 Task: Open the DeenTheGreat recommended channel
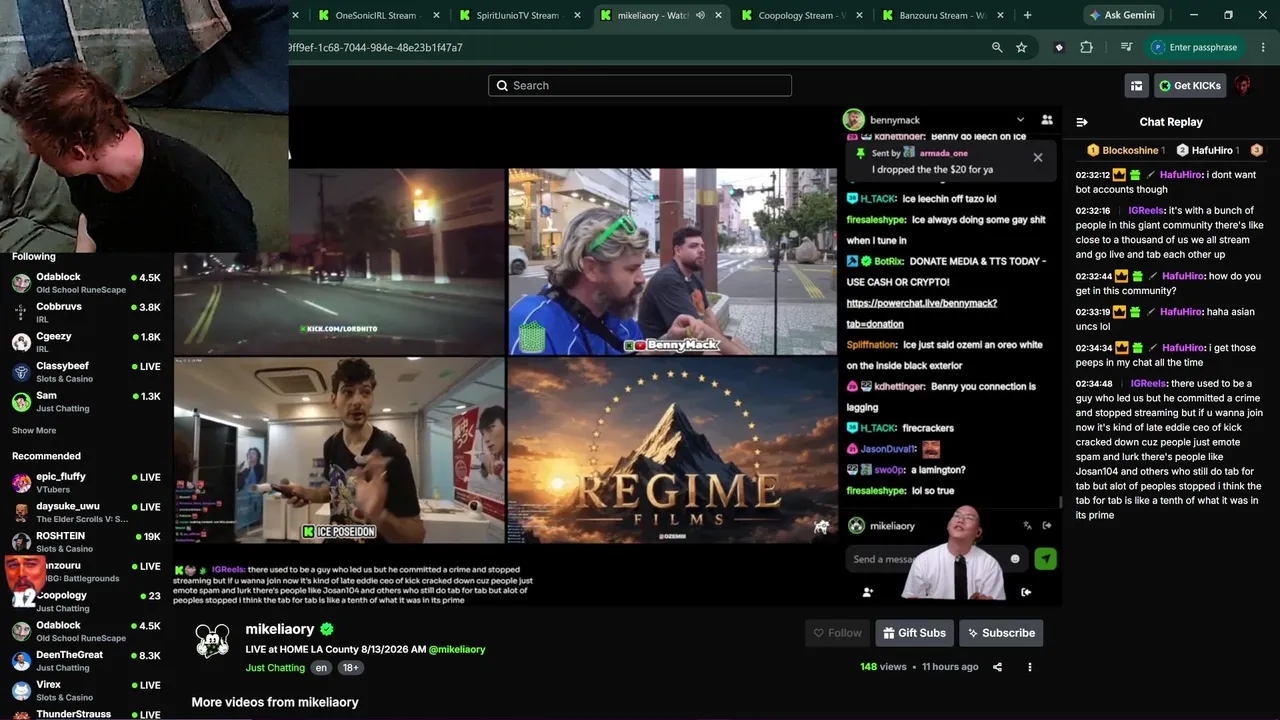point(87,661)
